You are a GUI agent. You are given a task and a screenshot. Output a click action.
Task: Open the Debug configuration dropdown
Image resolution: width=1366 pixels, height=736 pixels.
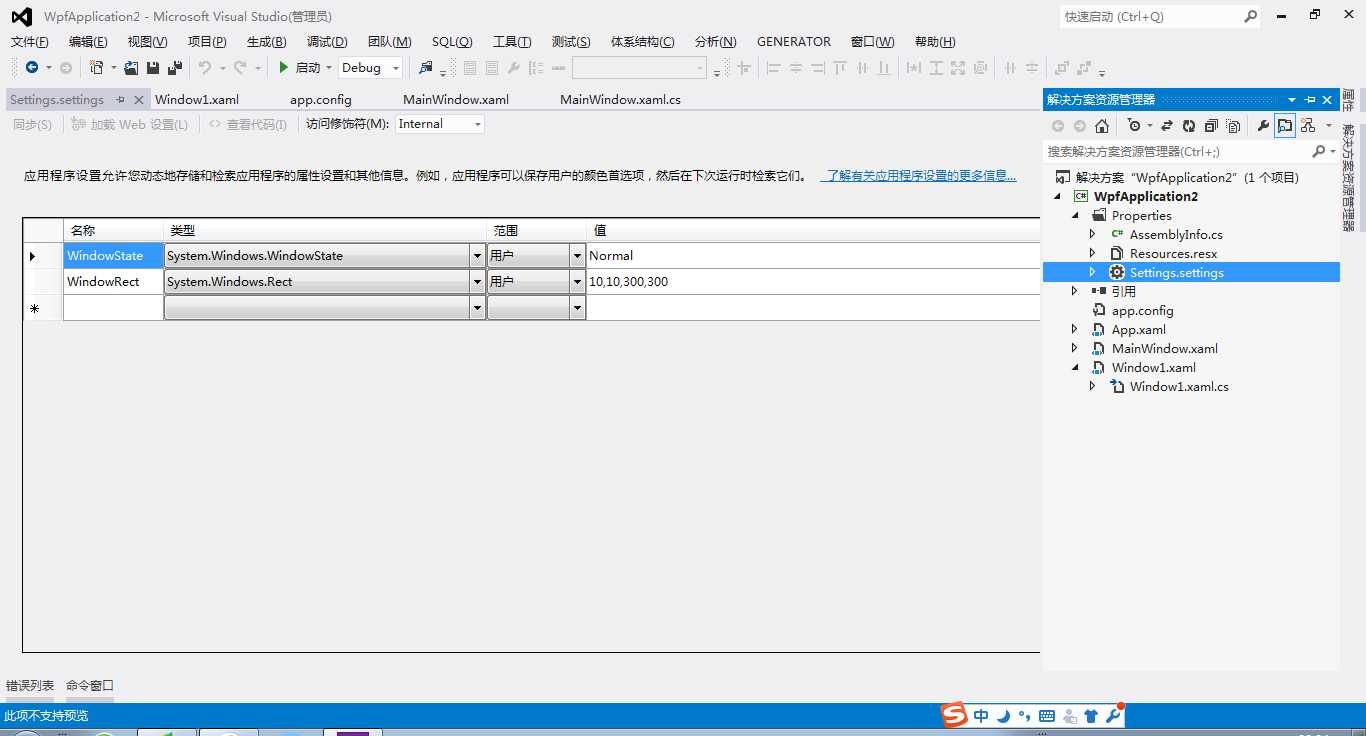click(396, 68)
